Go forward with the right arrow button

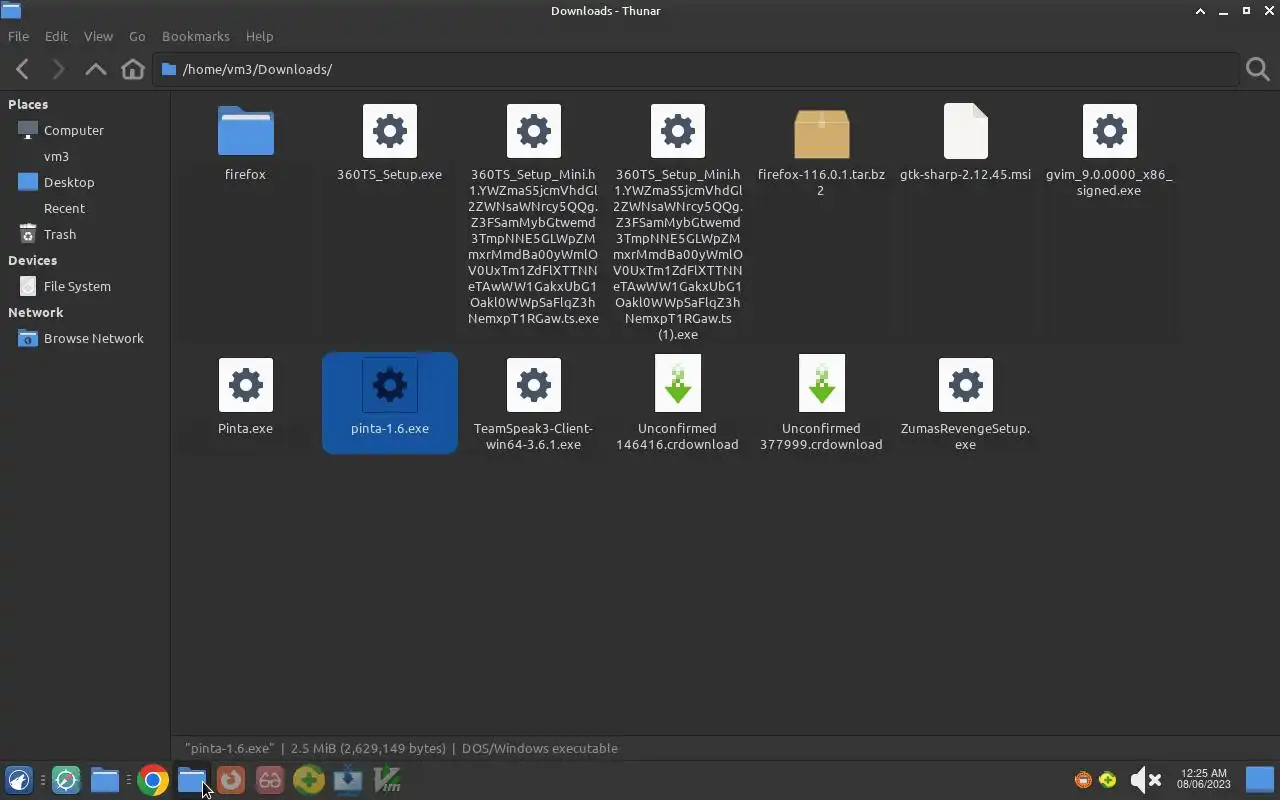coord(58,69)
